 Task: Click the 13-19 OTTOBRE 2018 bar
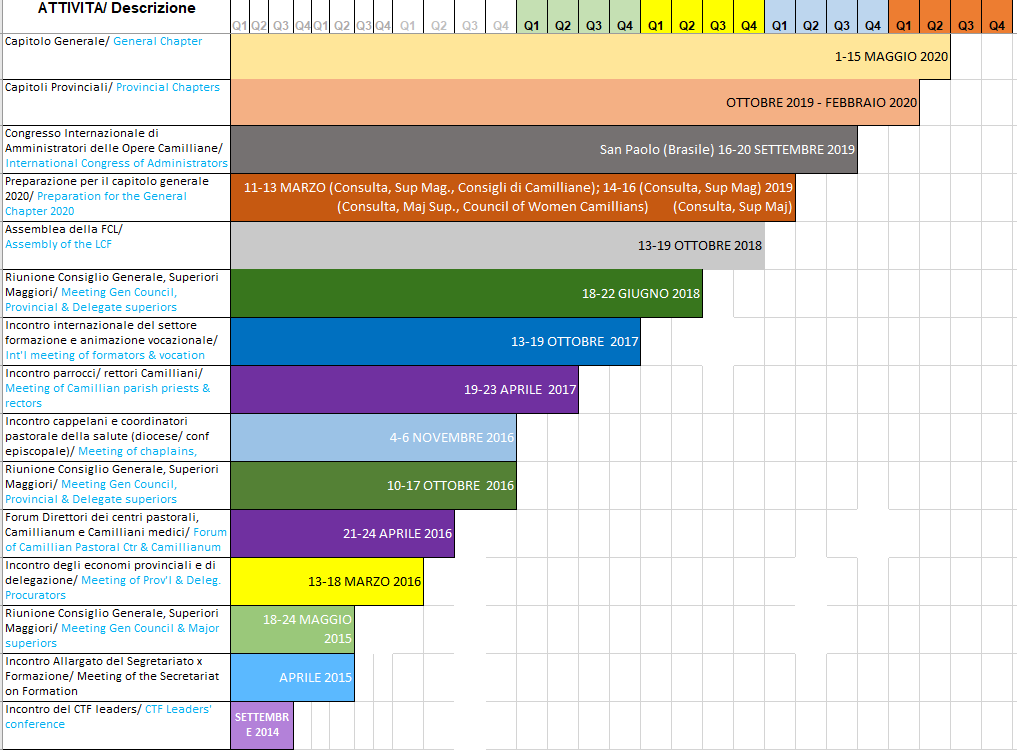[x=497, y=245]
